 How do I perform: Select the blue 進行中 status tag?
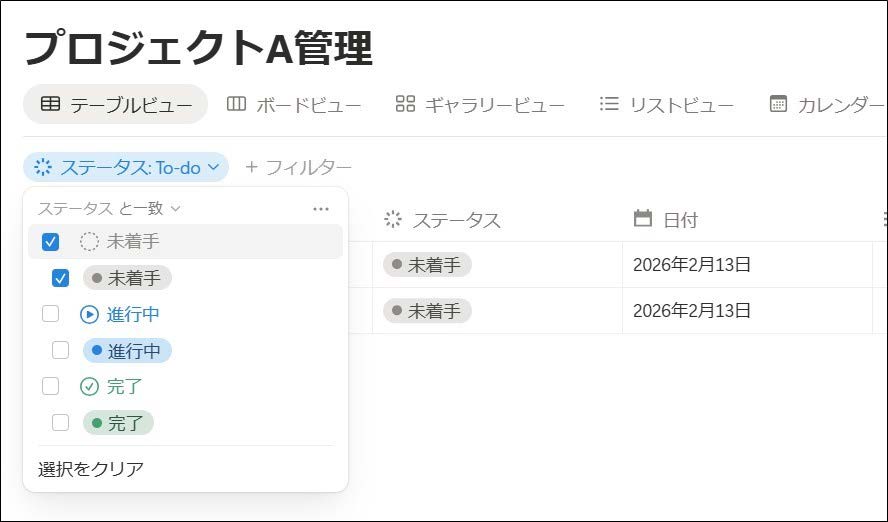point(127,351)
